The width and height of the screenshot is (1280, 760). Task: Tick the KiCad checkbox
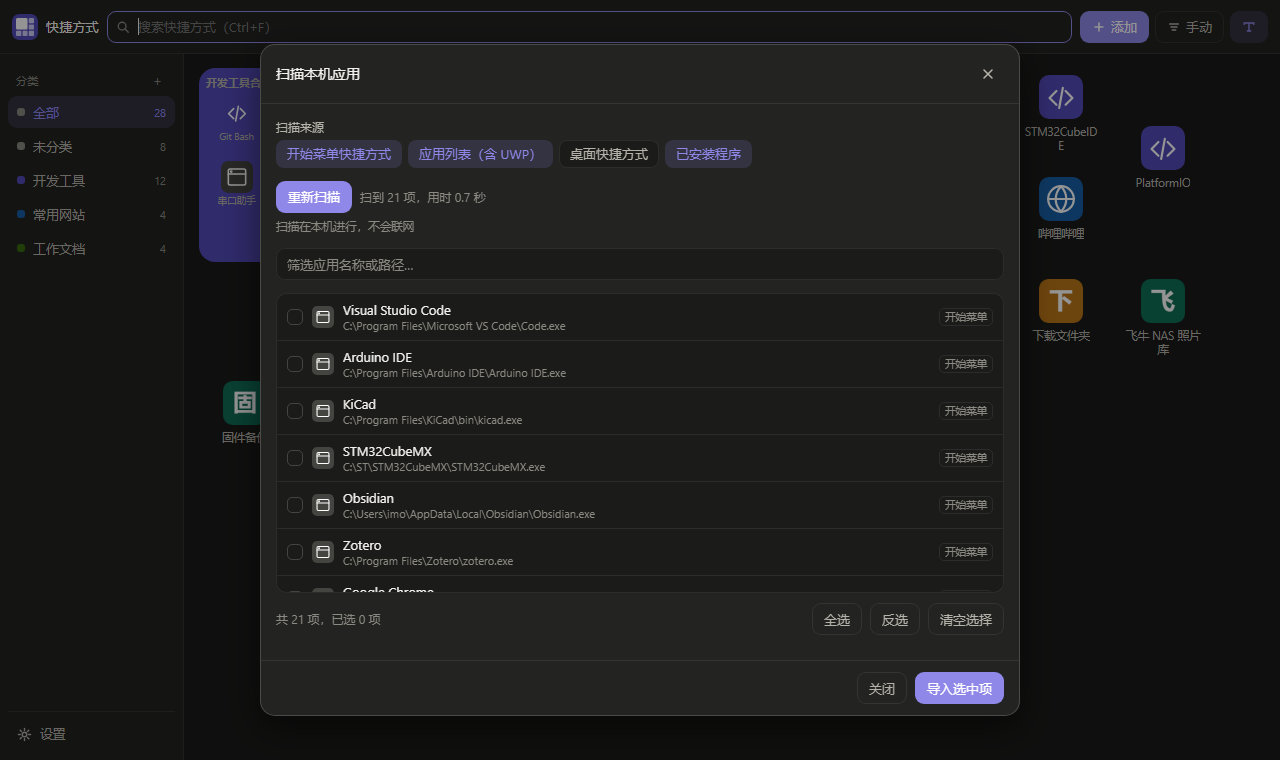(x=295, y=411)
